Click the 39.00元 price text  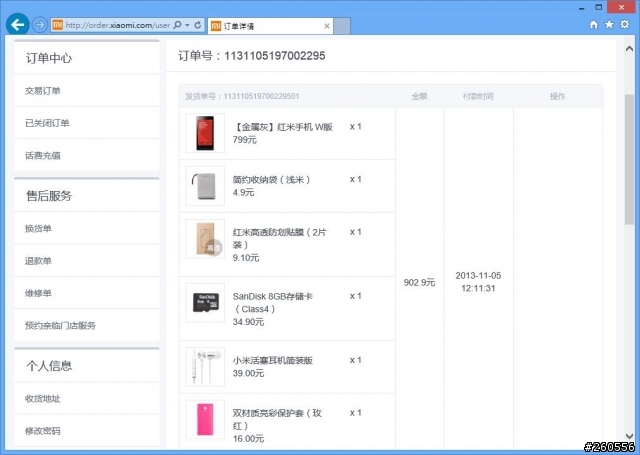248,373
